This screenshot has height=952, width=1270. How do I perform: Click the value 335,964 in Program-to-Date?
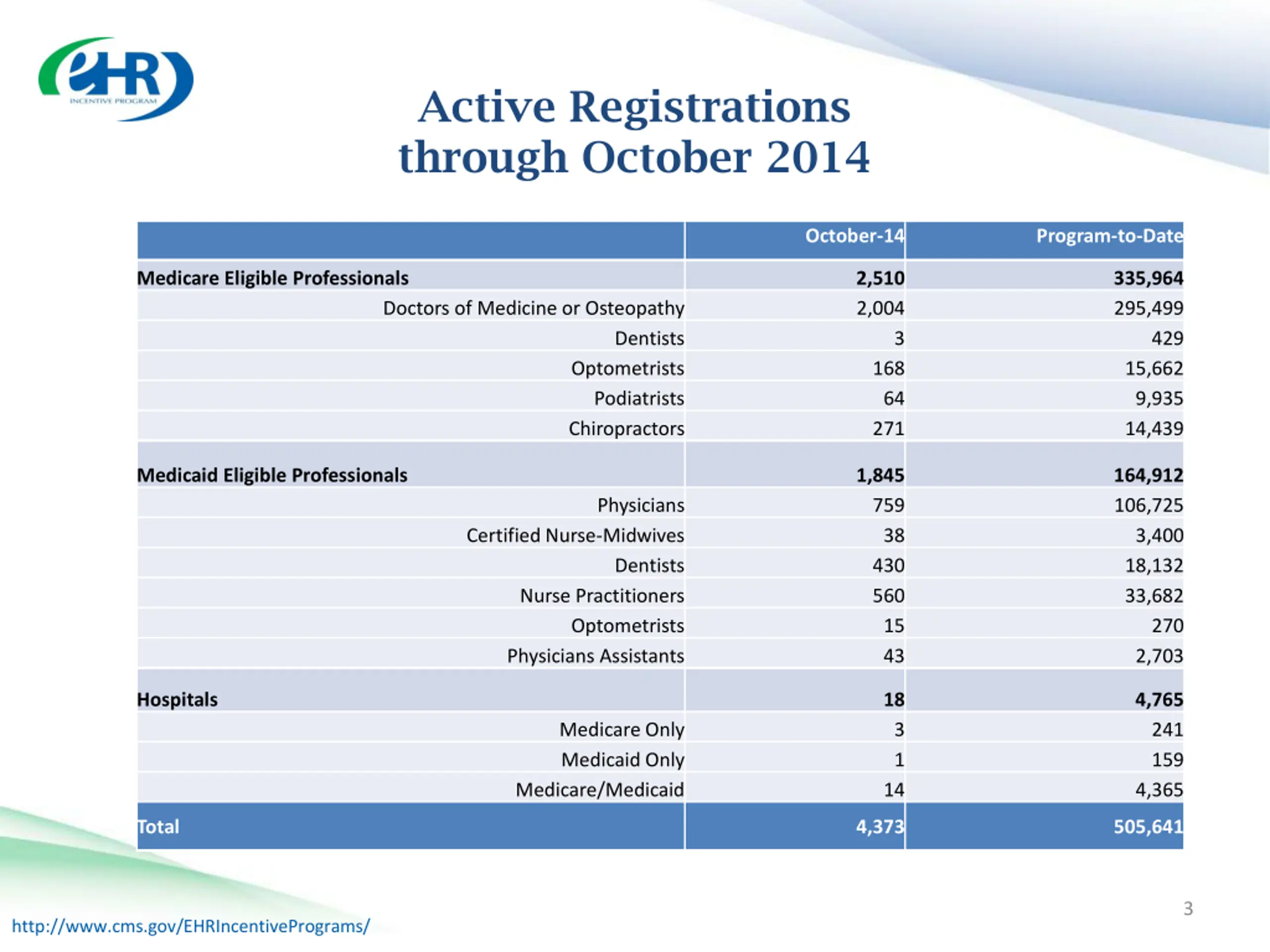(1148, 278)
